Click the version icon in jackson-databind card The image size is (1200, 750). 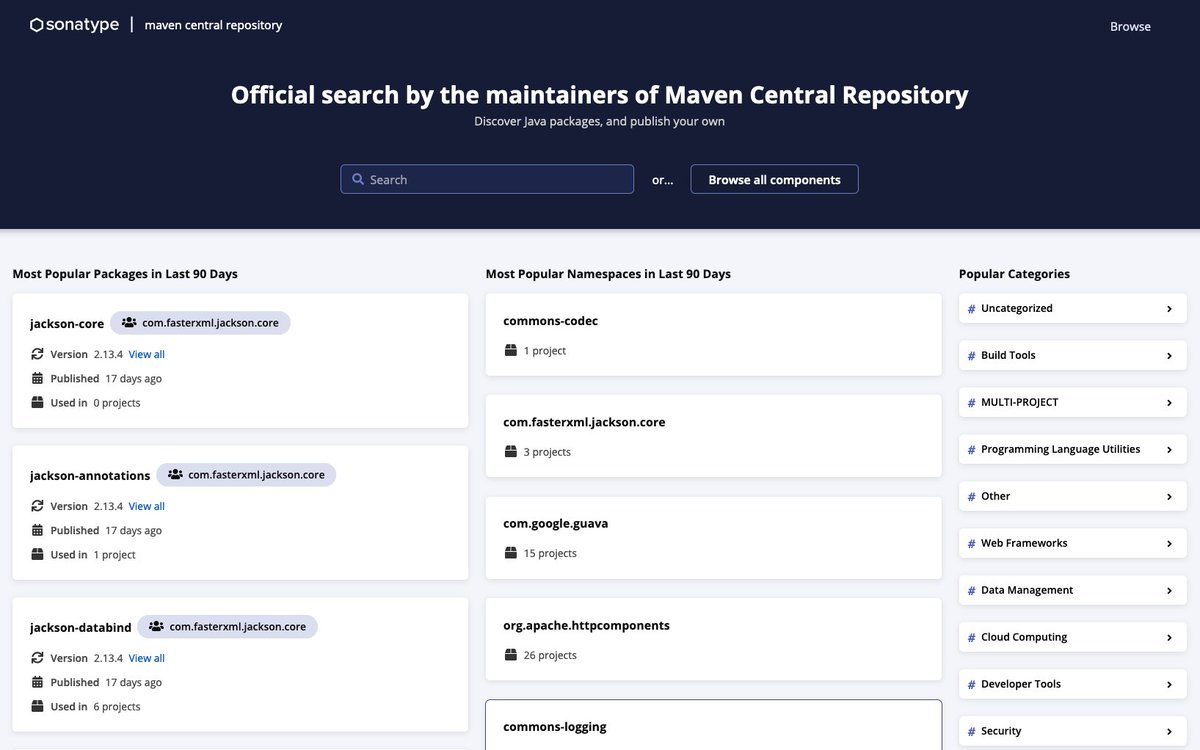tap(37, 658)
